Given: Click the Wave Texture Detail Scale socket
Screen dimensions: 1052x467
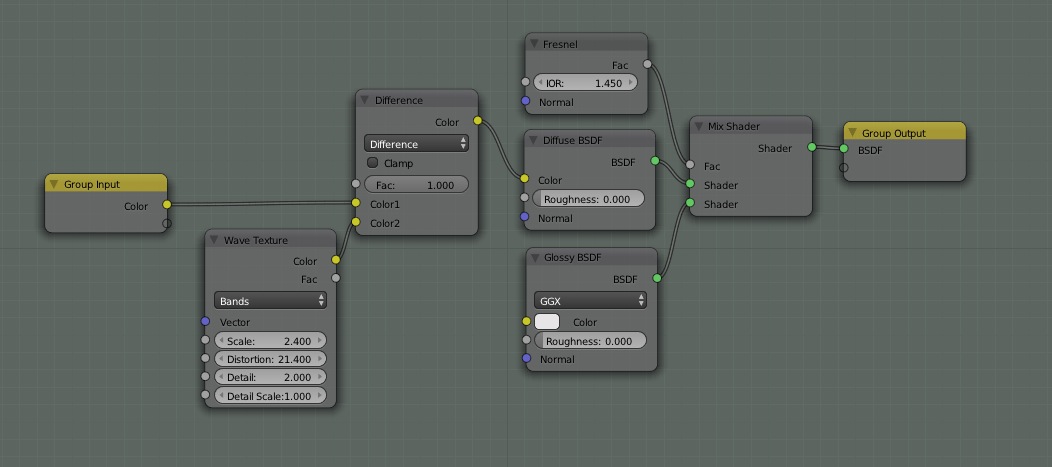Looking at the screenshot, I should [205, 395].
